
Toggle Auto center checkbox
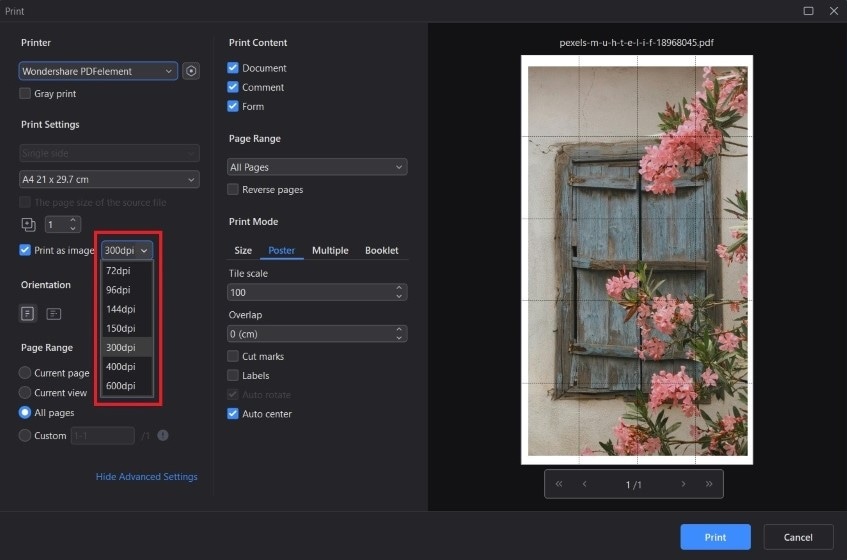click(x=233, y=414)
